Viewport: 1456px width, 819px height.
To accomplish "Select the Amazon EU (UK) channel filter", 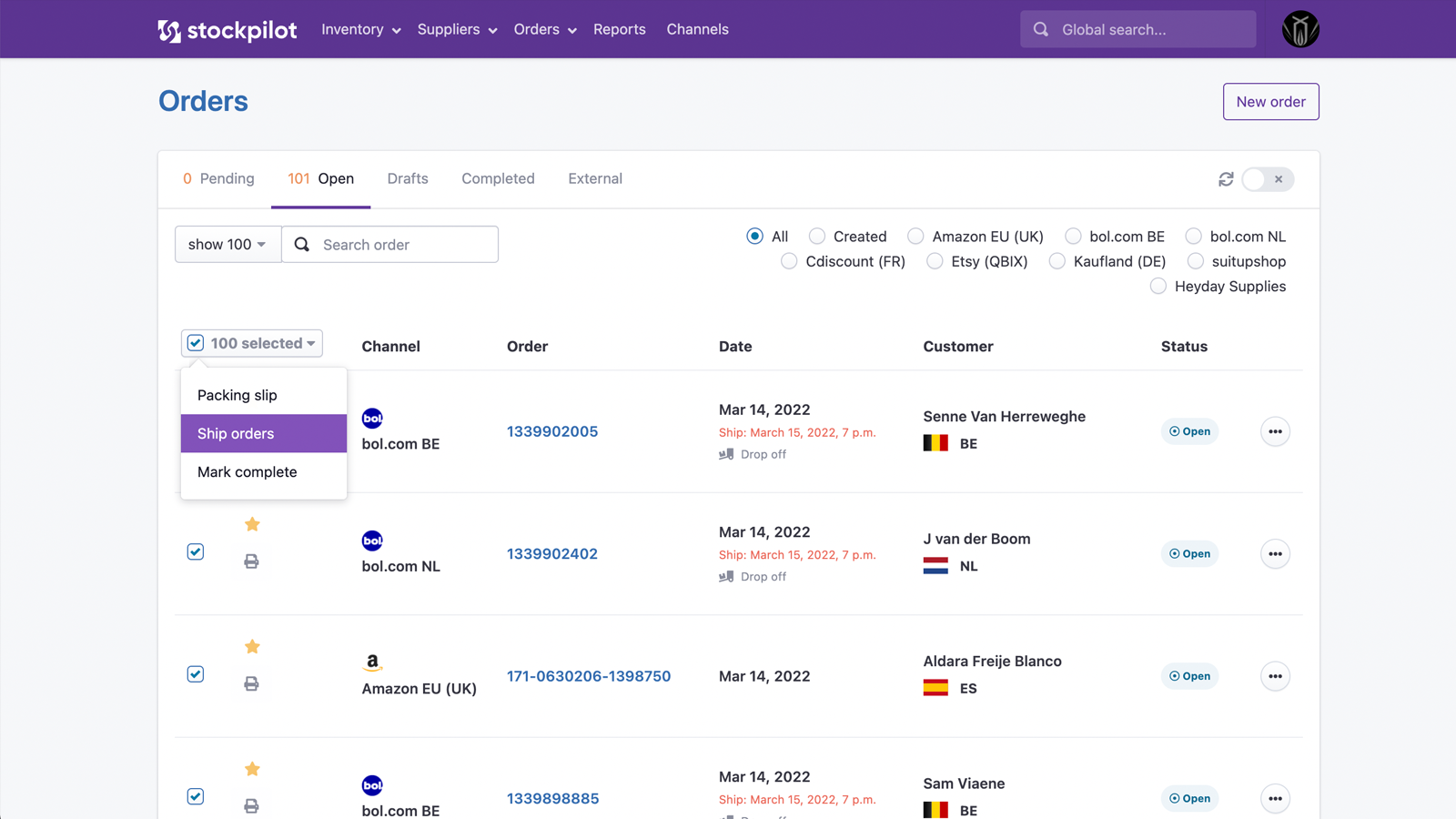I will click(916, 237).
